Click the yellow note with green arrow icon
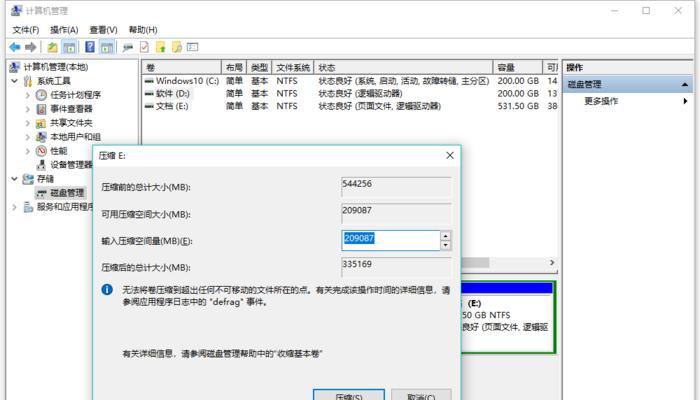Screen dimensions: 700x400 coord(161,47)
